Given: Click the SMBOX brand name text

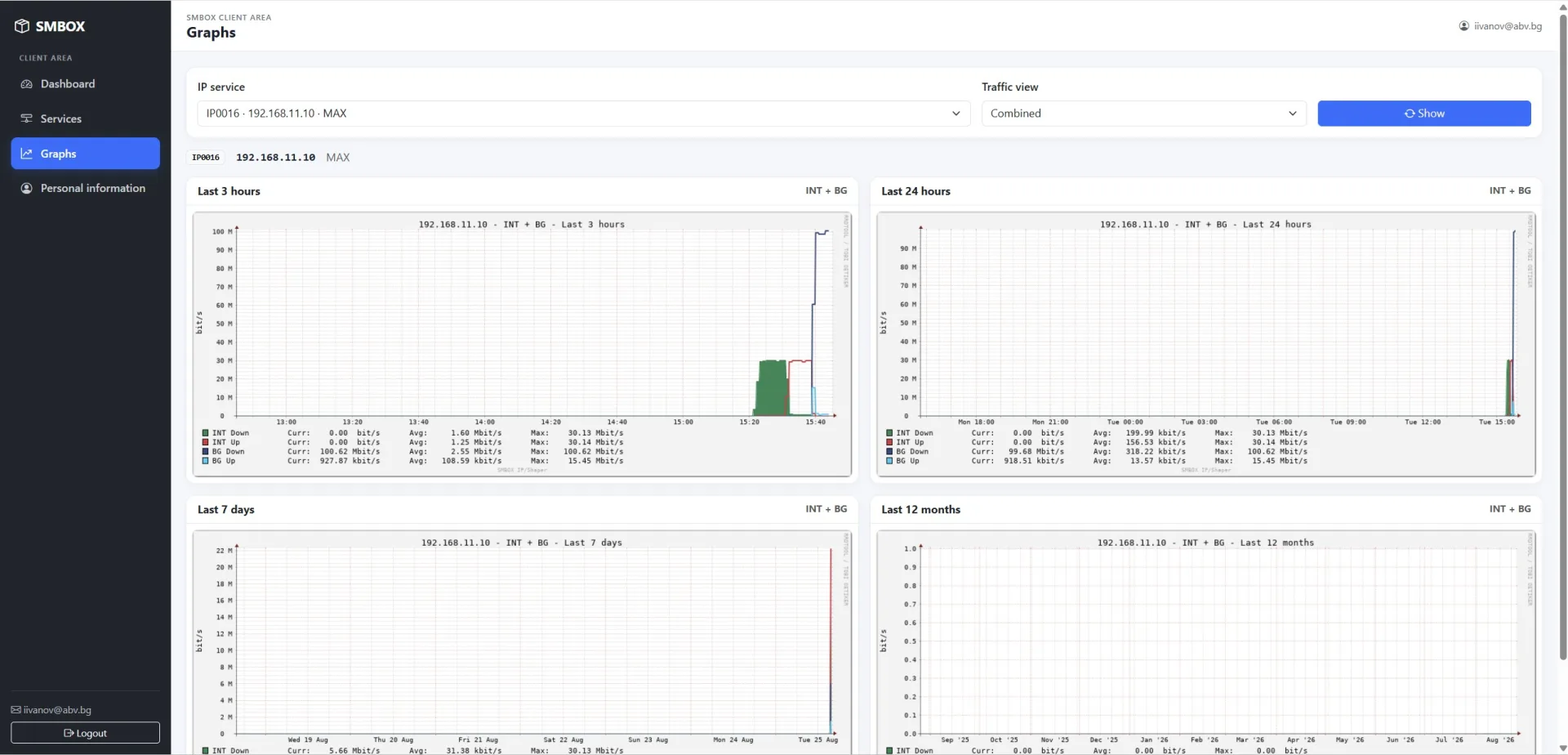Looking at the screenshot, I should 60,26.
